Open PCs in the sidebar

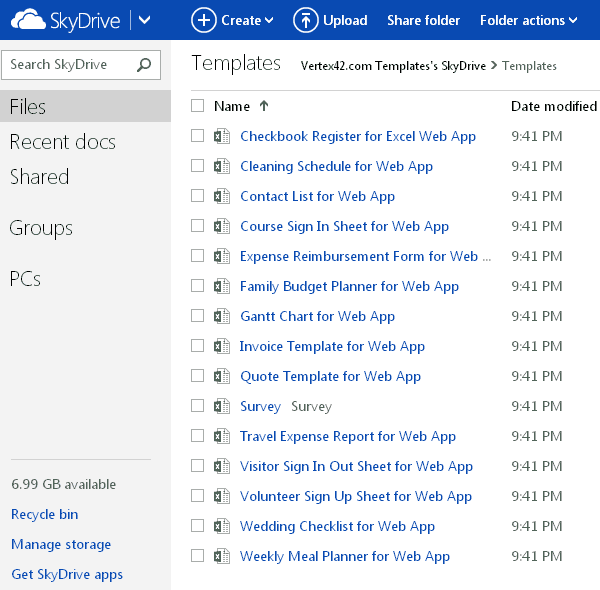[x=25, y=279]
